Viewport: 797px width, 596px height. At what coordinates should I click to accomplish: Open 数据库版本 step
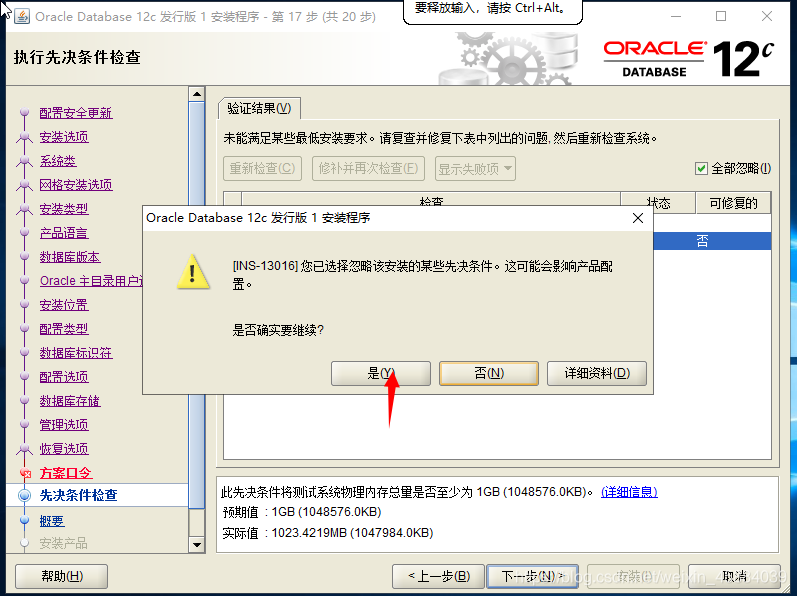tap(70, 257)
